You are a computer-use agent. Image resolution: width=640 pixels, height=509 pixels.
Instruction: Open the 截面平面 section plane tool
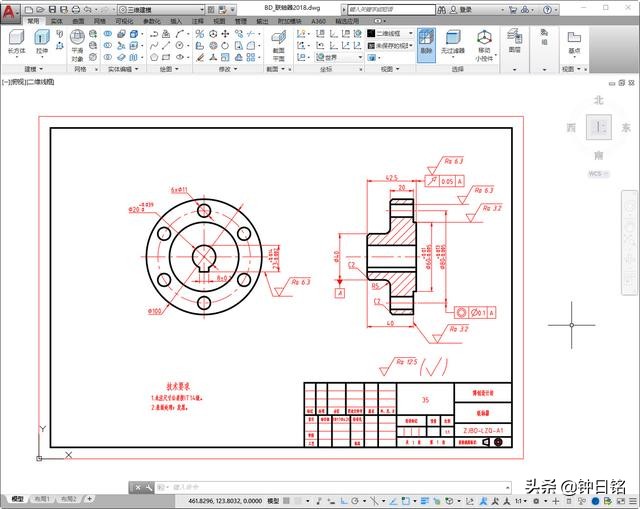[278, 43]
